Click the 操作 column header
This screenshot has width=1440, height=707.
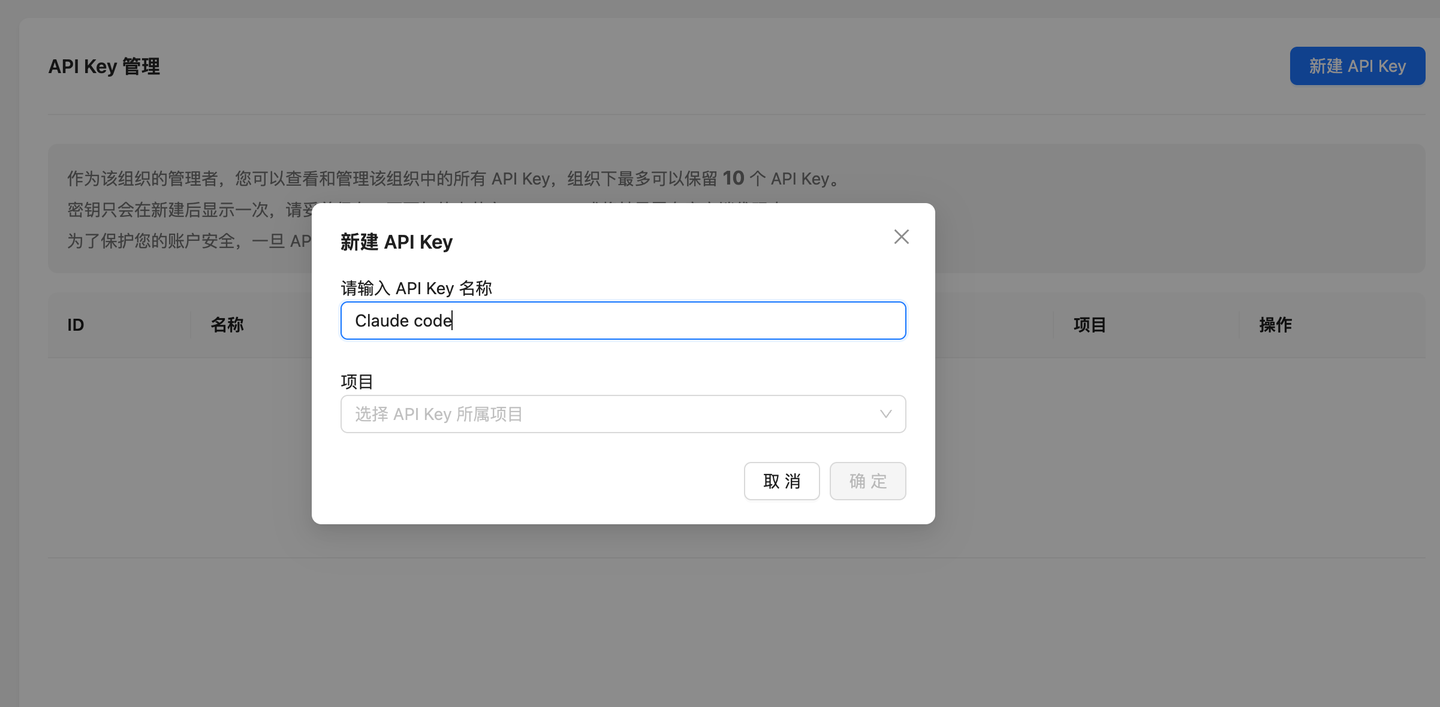(1276, 325)
